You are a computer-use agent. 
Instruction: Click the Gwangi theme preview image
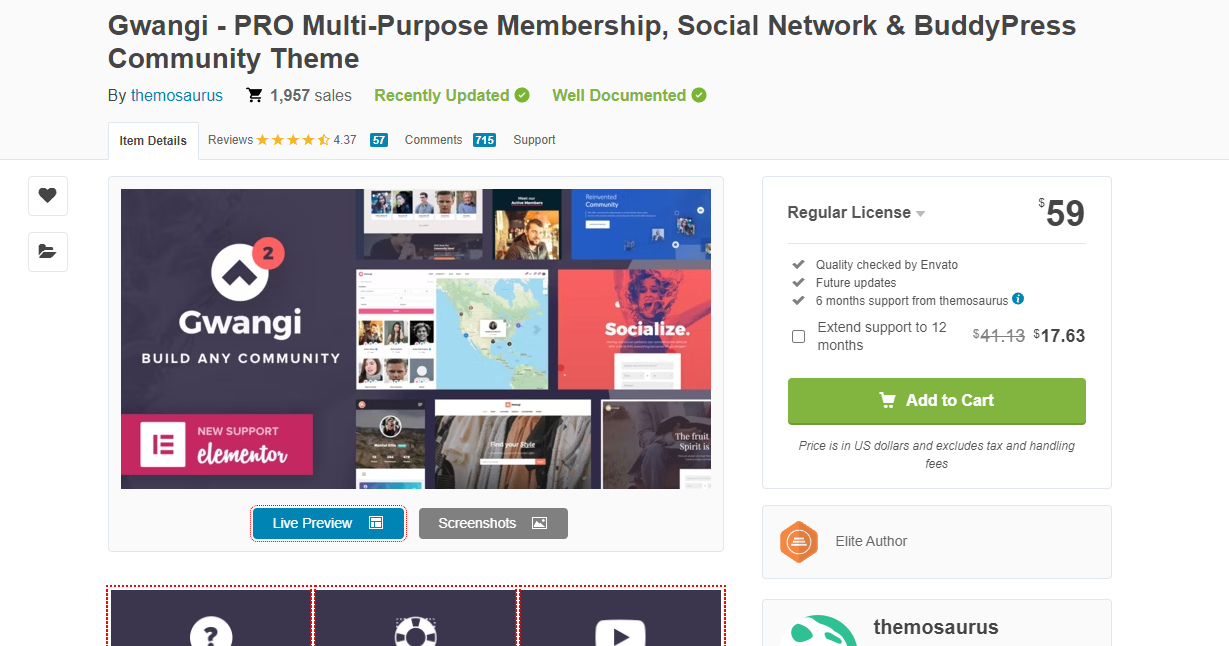point(416,339)
